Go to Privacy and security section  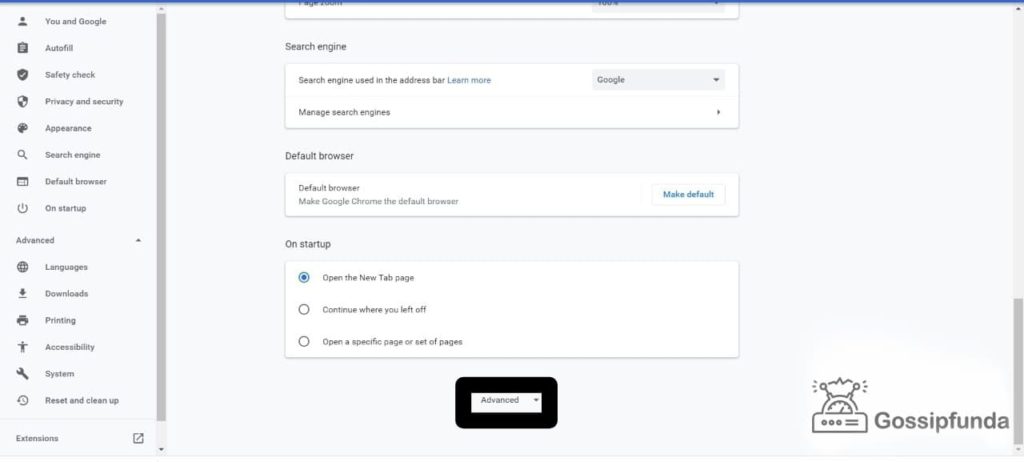pyautogui.click(x=84, y=102)
